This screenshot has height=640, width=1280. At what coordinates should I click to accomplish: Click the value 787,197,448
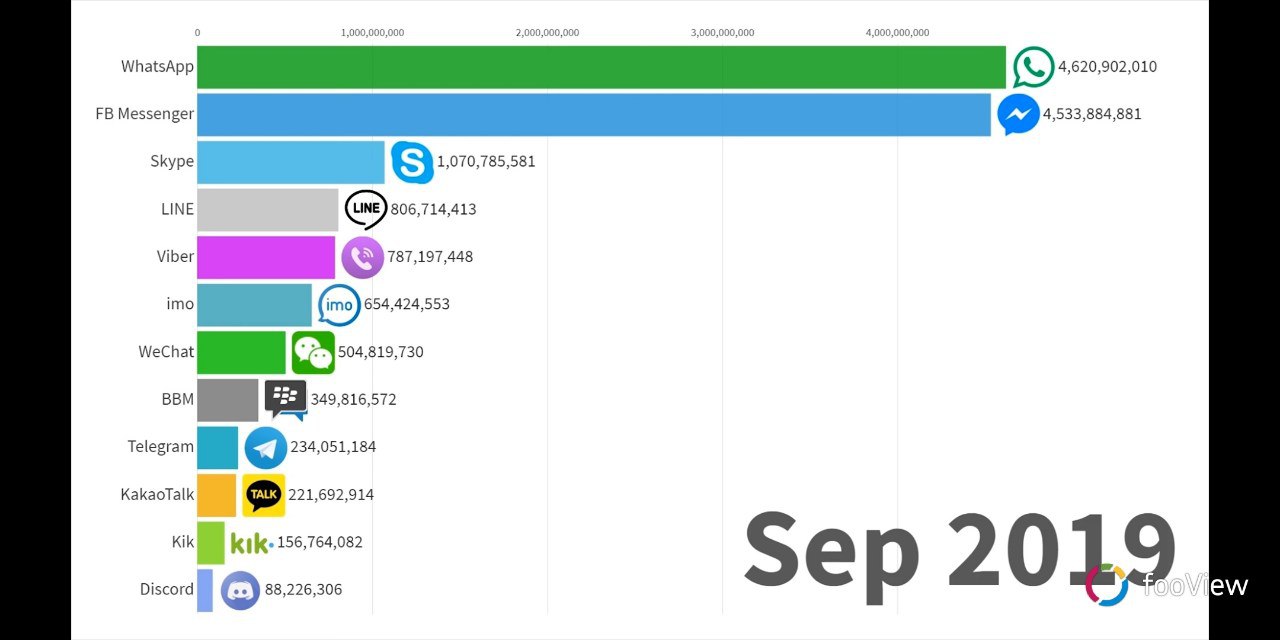tap(430, 257)
